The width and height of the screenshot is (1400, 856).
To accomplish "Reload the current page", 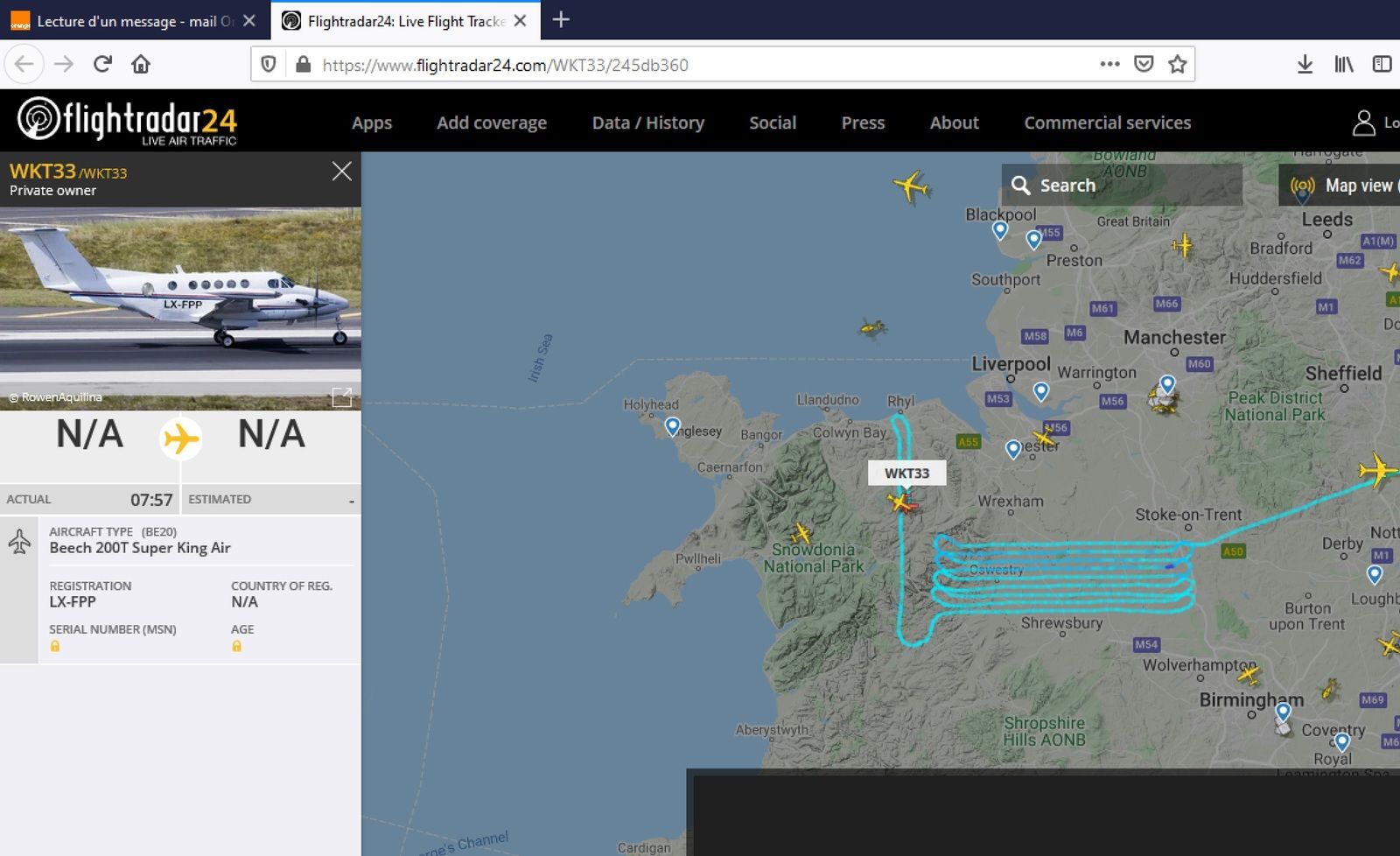I will click(x=102, y=64).
